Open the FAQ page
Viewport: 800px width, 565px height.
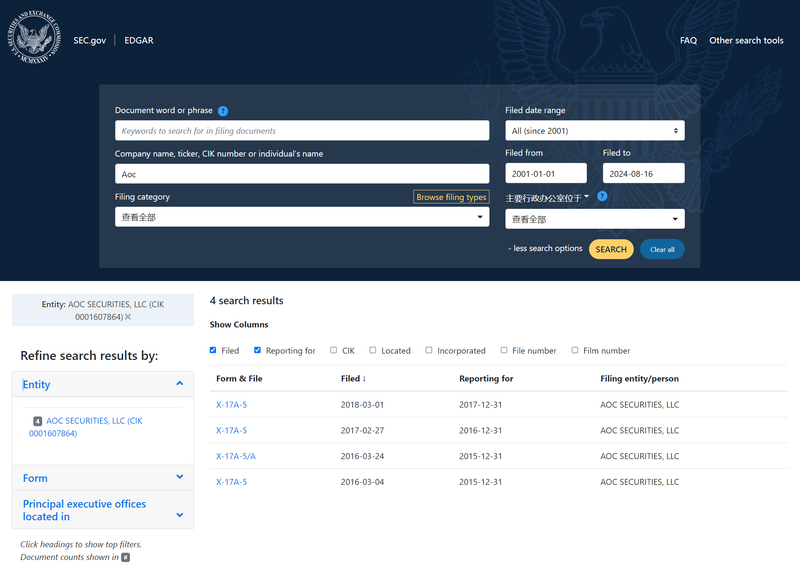pyautogui.click(x=688, y=40)
